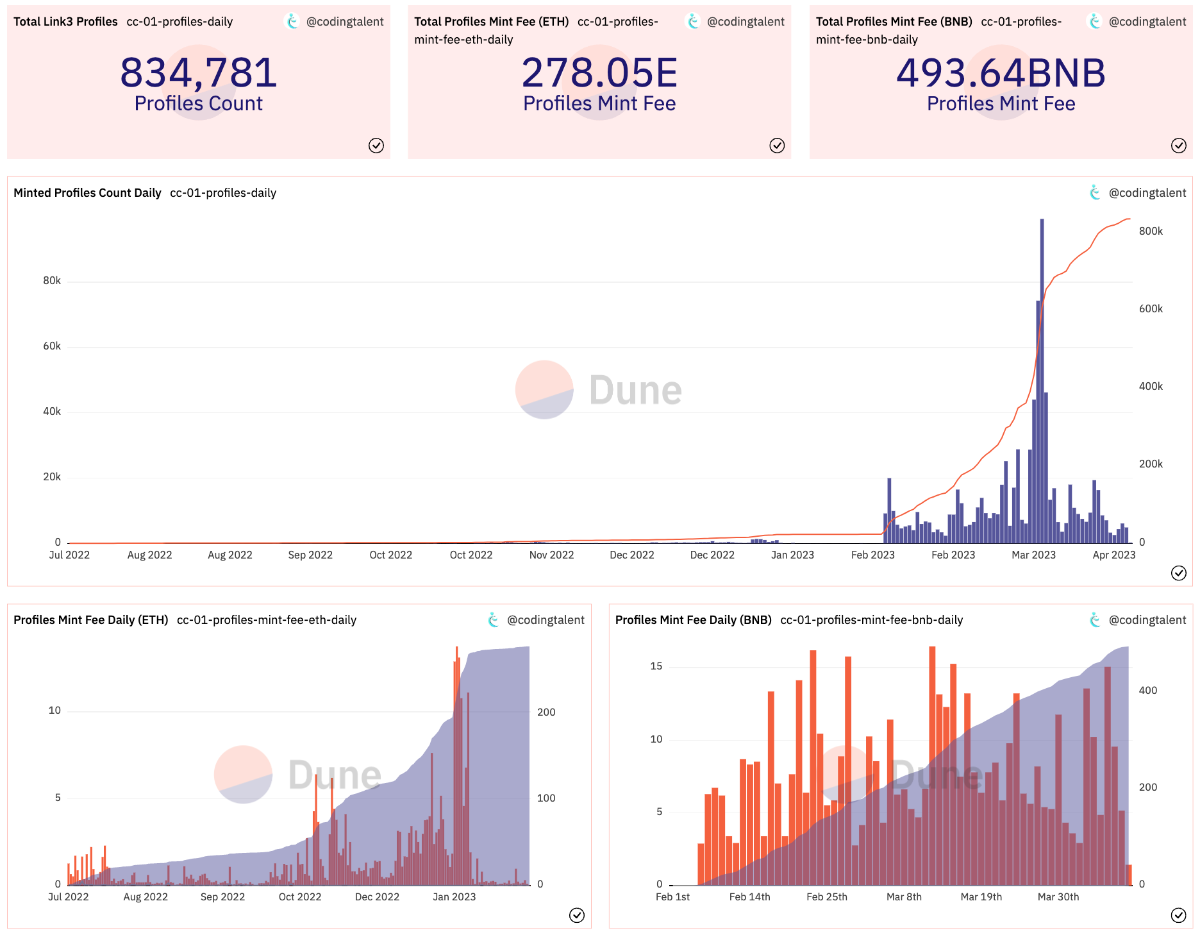Open @codingtalent link on ETH counter card
Screen dimensions: 1200x935
(x=745, y=21)
